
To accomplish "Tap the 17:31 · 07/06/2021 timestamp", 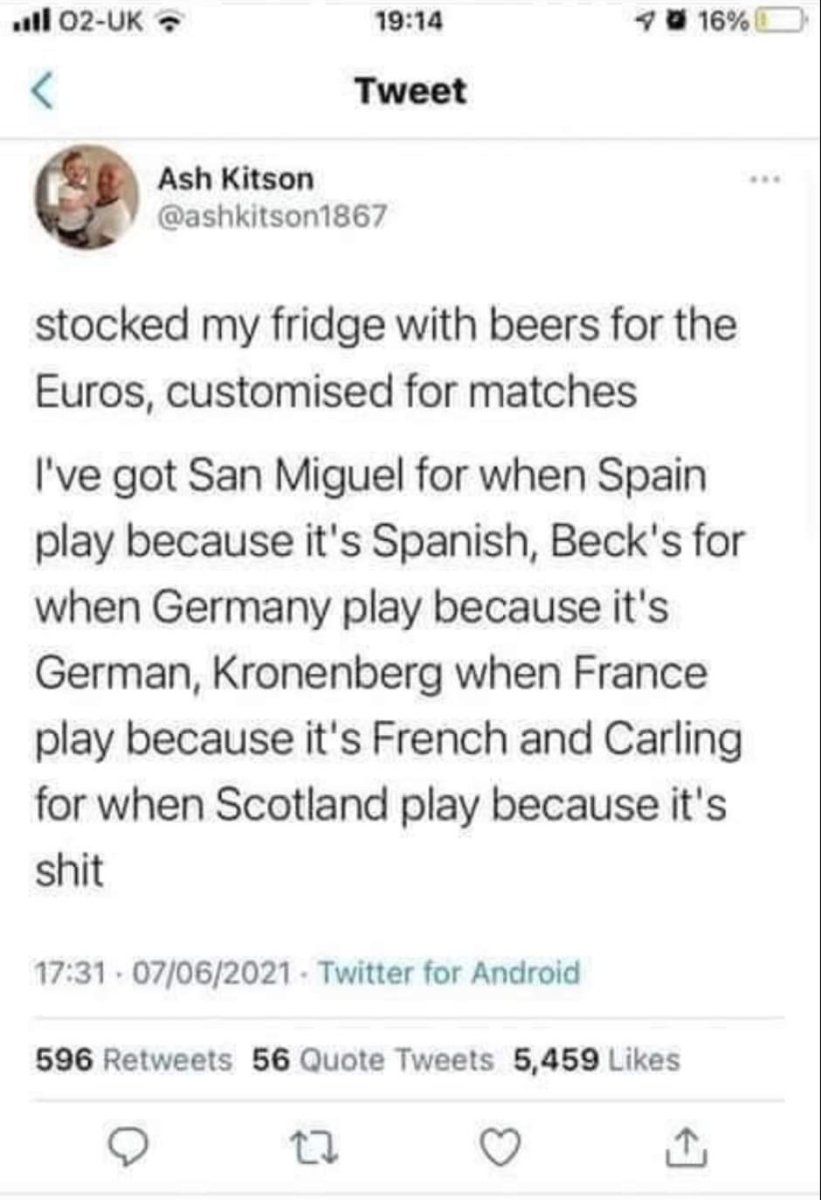I will pos(166,972).
